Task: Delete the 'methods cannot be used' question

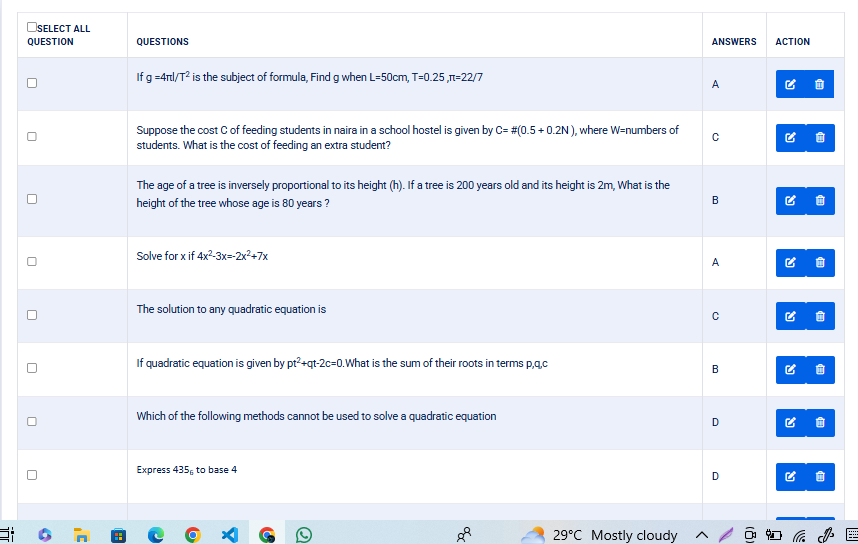Action: [819, 423]
